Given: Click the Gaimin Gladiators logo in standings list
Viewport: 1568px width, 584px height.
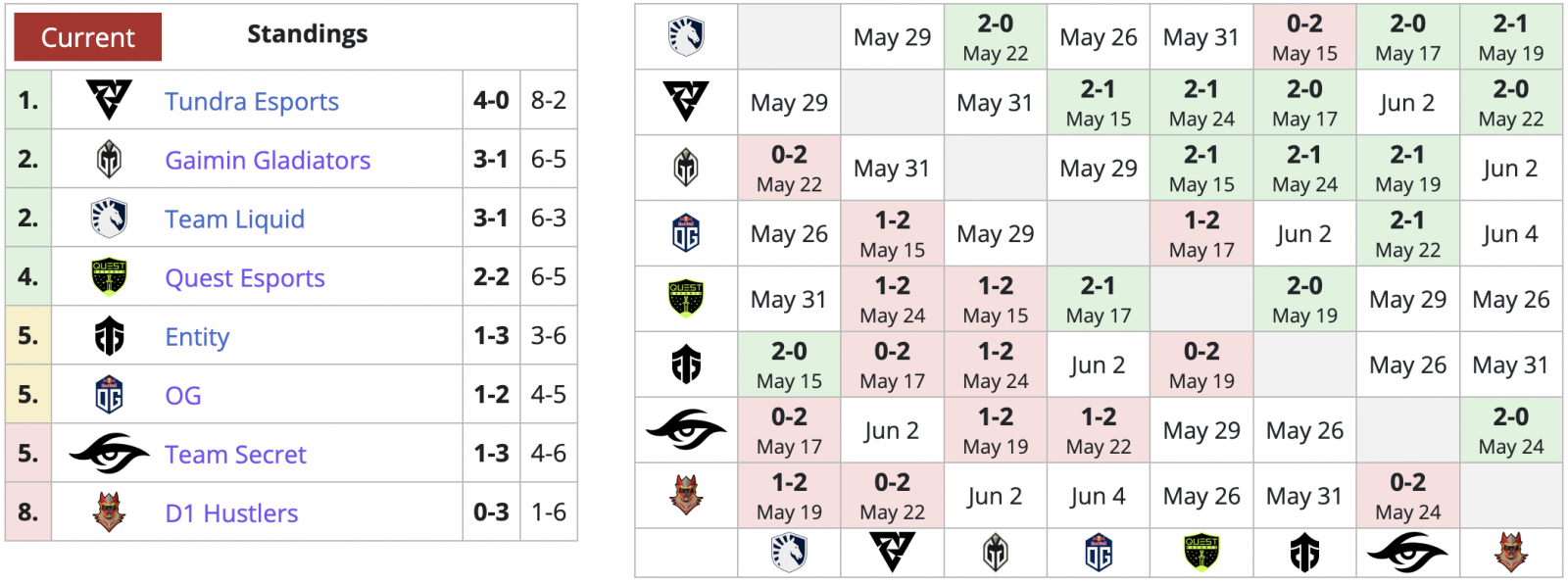Looking at the screenshot, I should coord(109,160).
